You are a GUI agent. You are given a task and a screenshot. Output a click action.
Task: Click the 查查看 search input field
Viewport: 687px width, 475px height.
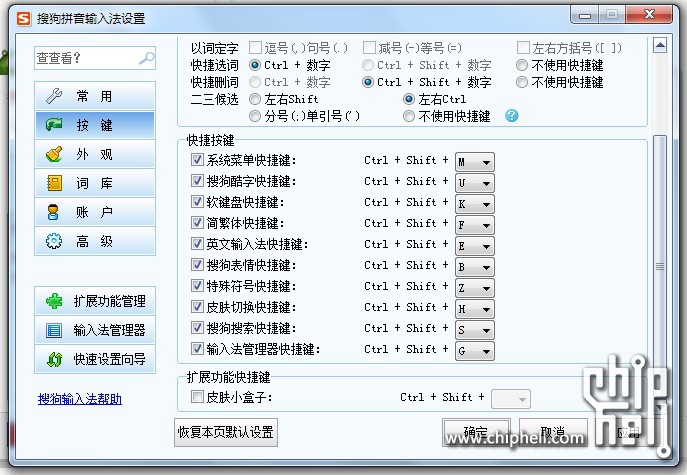pyautogui.click(x=95, y=58)
